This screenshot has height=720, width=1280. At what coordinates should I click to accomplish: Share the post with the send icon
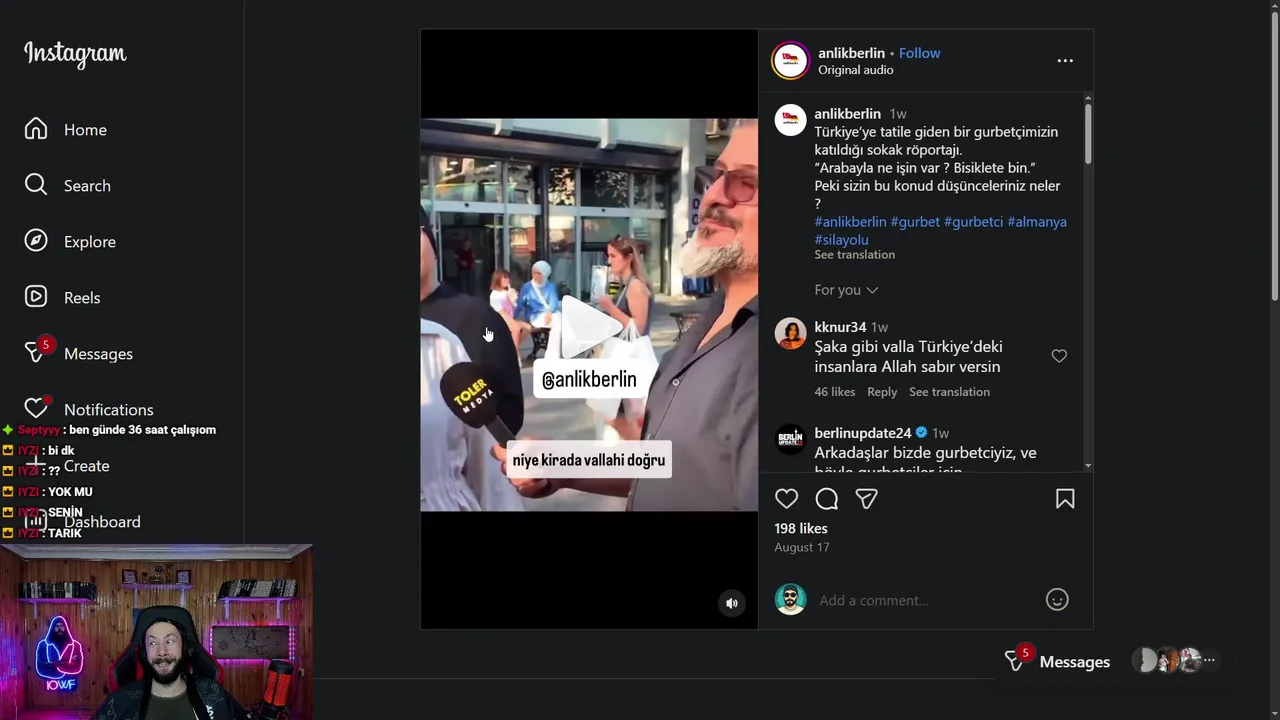point(866,499)
